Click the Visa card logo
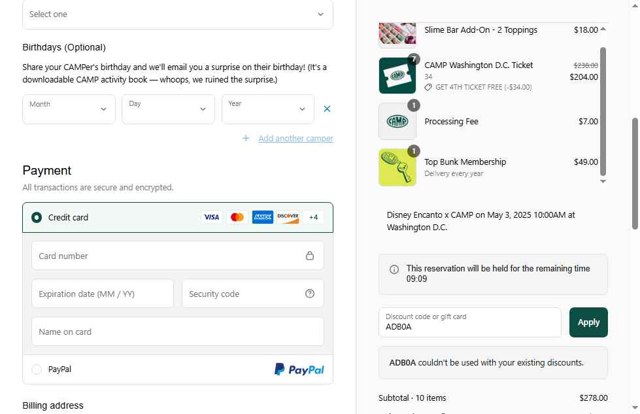 211,217
